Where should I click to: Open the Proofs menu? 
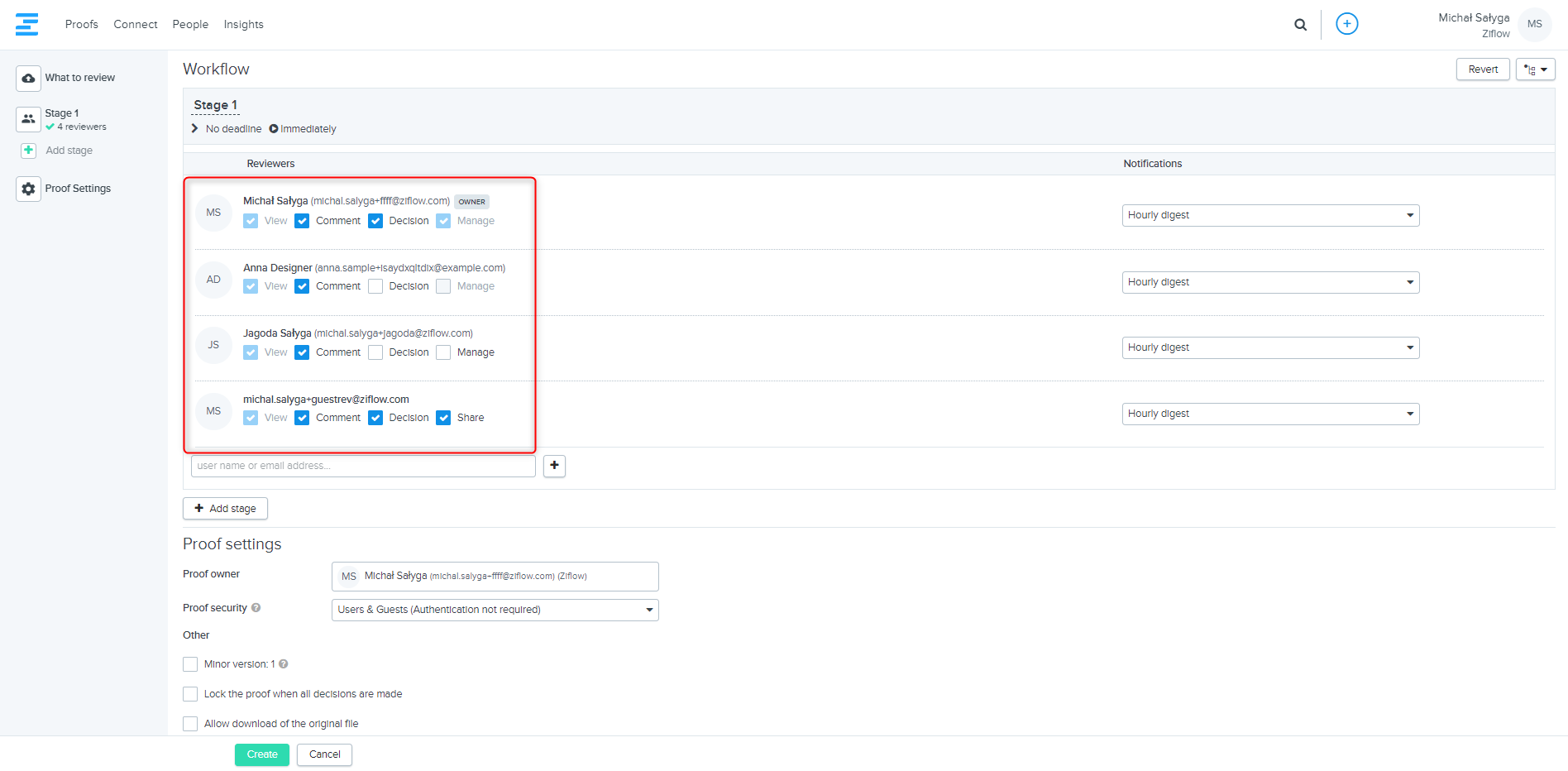pos(81,25)
